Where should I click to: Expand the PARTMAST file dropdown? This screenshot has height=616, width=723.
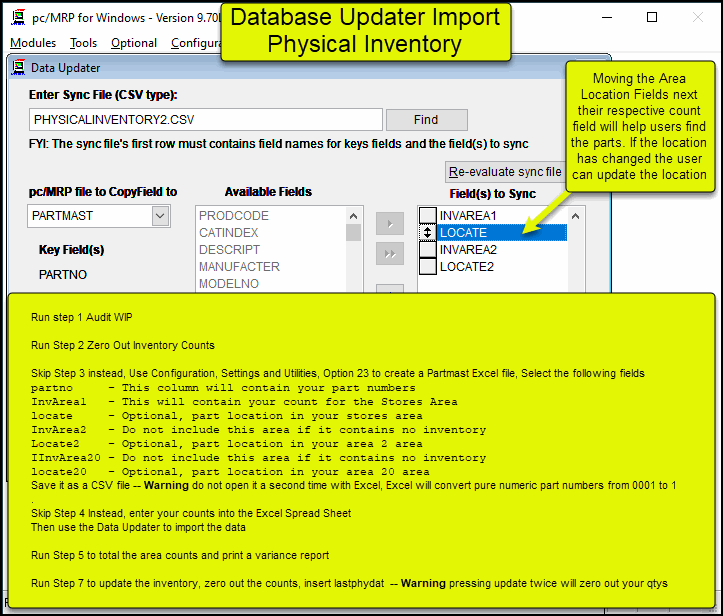(160, 216)
